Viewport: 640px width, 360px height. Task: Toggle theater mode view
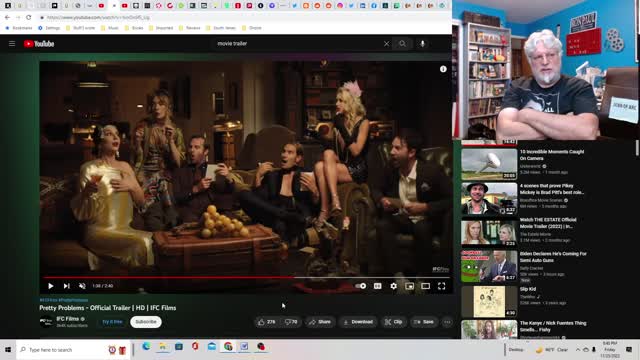tap(425, 286)
